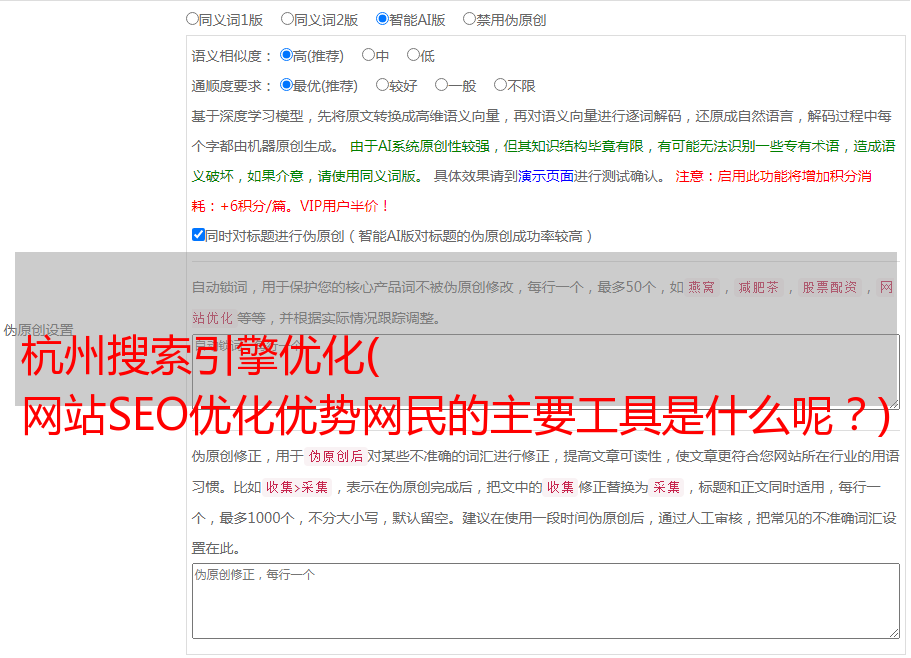Click the 伪原创修正 textarea resize handle
The height and width of the screenshot is (658, 911).
pyautogui.click(x=894, y=633)
